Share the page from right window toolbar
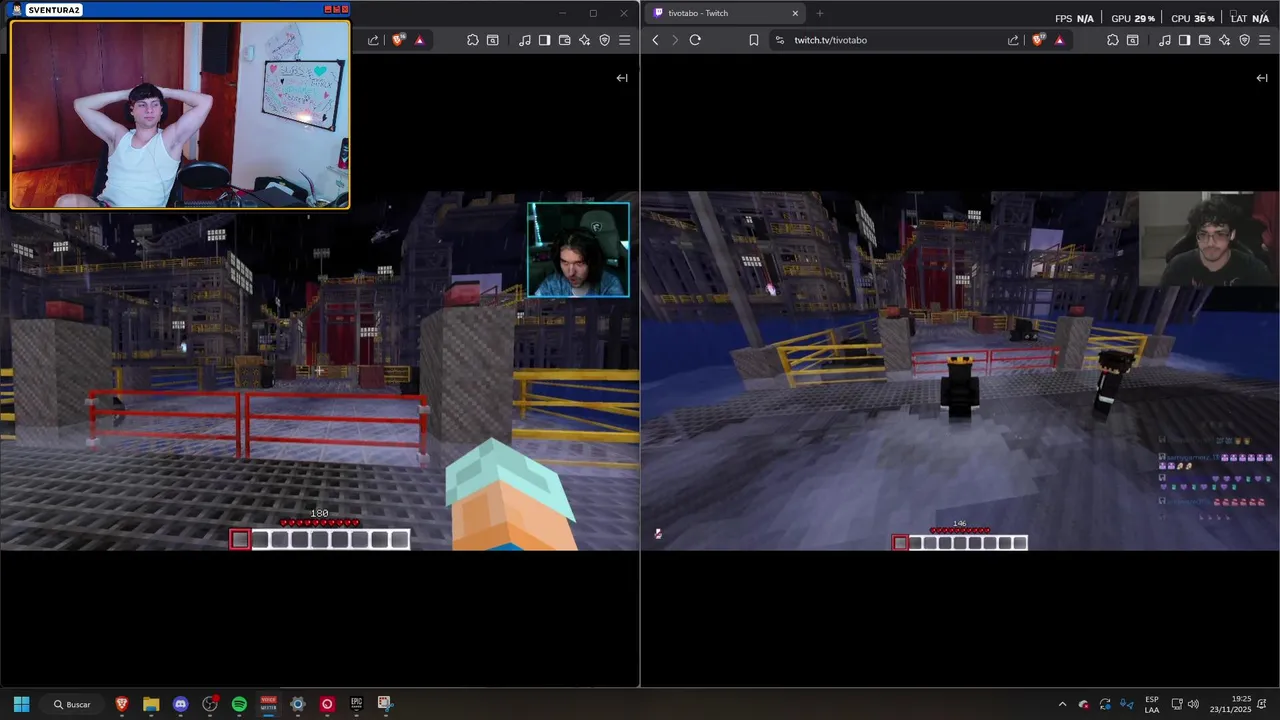The image size is (1280, 720). (x=1013, y=40)
